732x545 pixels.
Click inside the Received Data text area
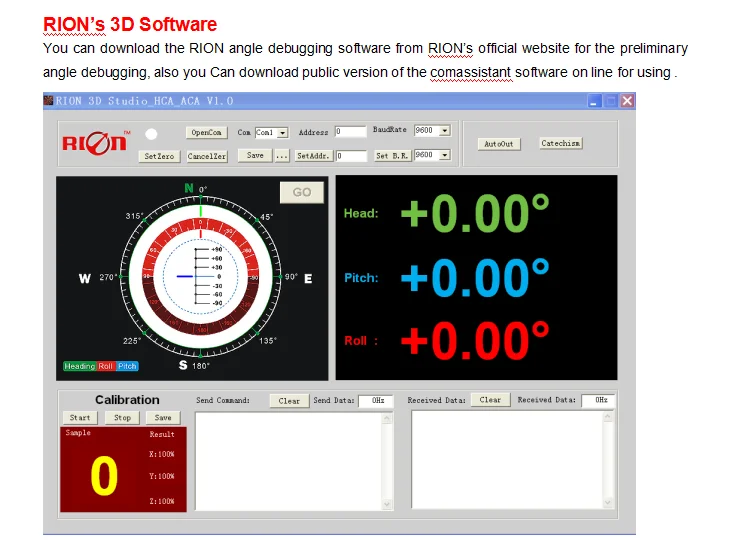[507, 460]
